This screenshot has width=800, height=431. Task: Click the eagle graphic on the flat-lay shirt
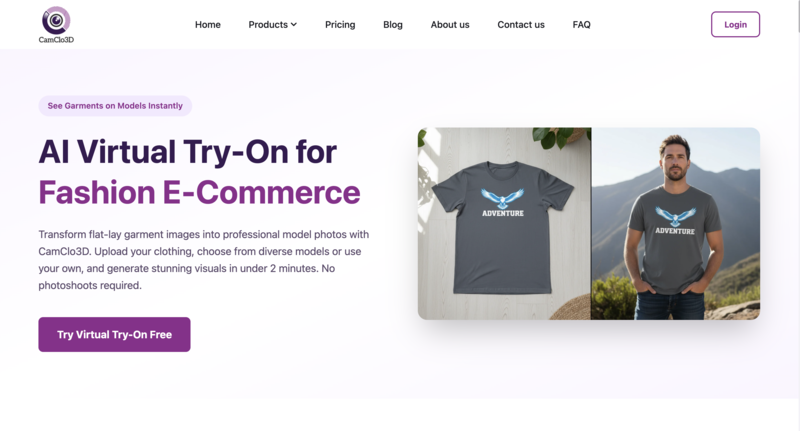(x=503, y=198)
